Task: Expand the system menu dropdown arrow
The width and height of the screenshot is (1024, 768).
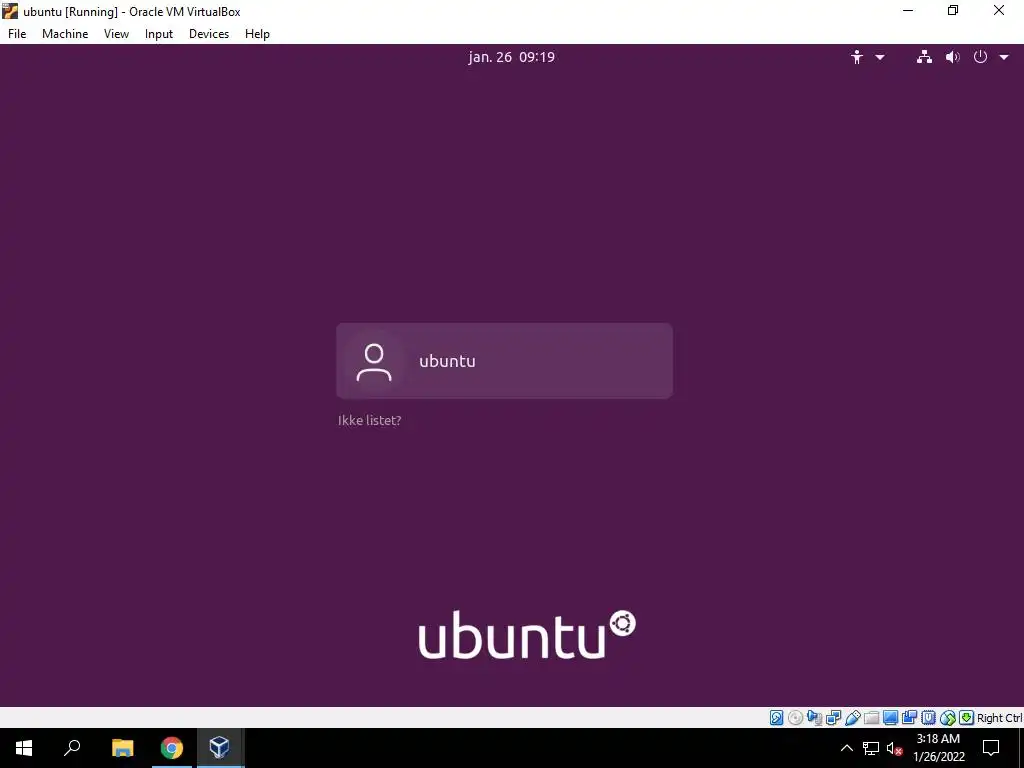Action: [x=1004, y=57]
